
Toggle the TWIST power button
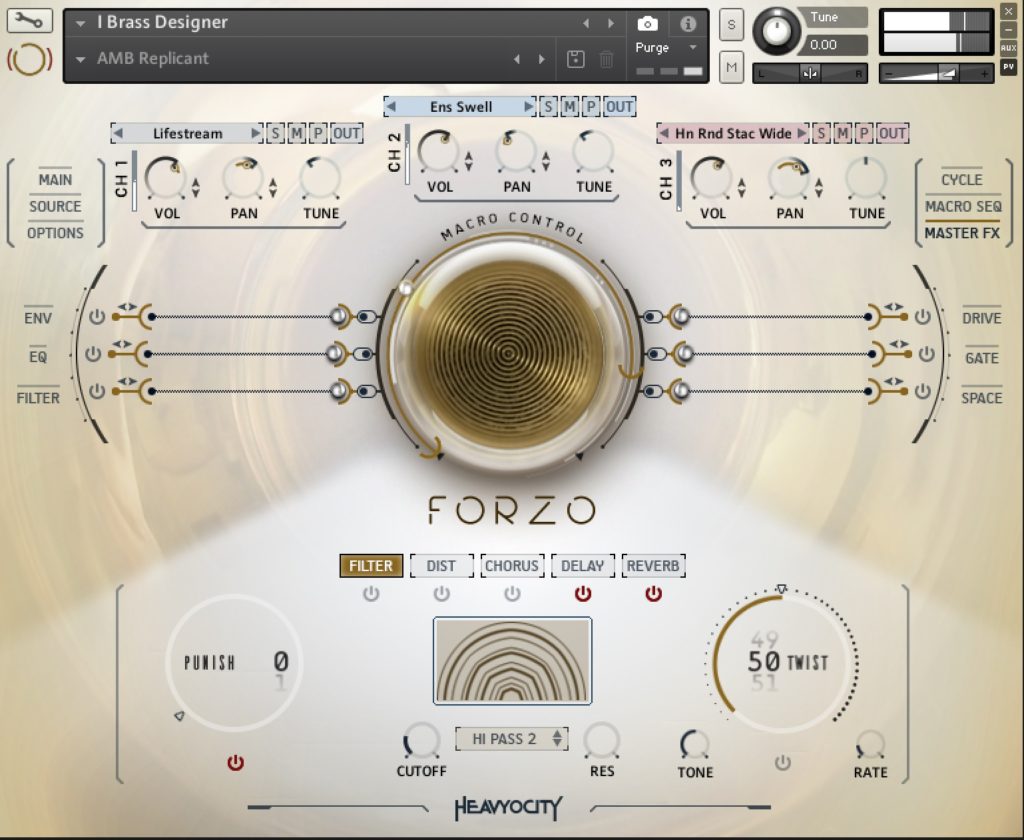(x=782, y=763)
